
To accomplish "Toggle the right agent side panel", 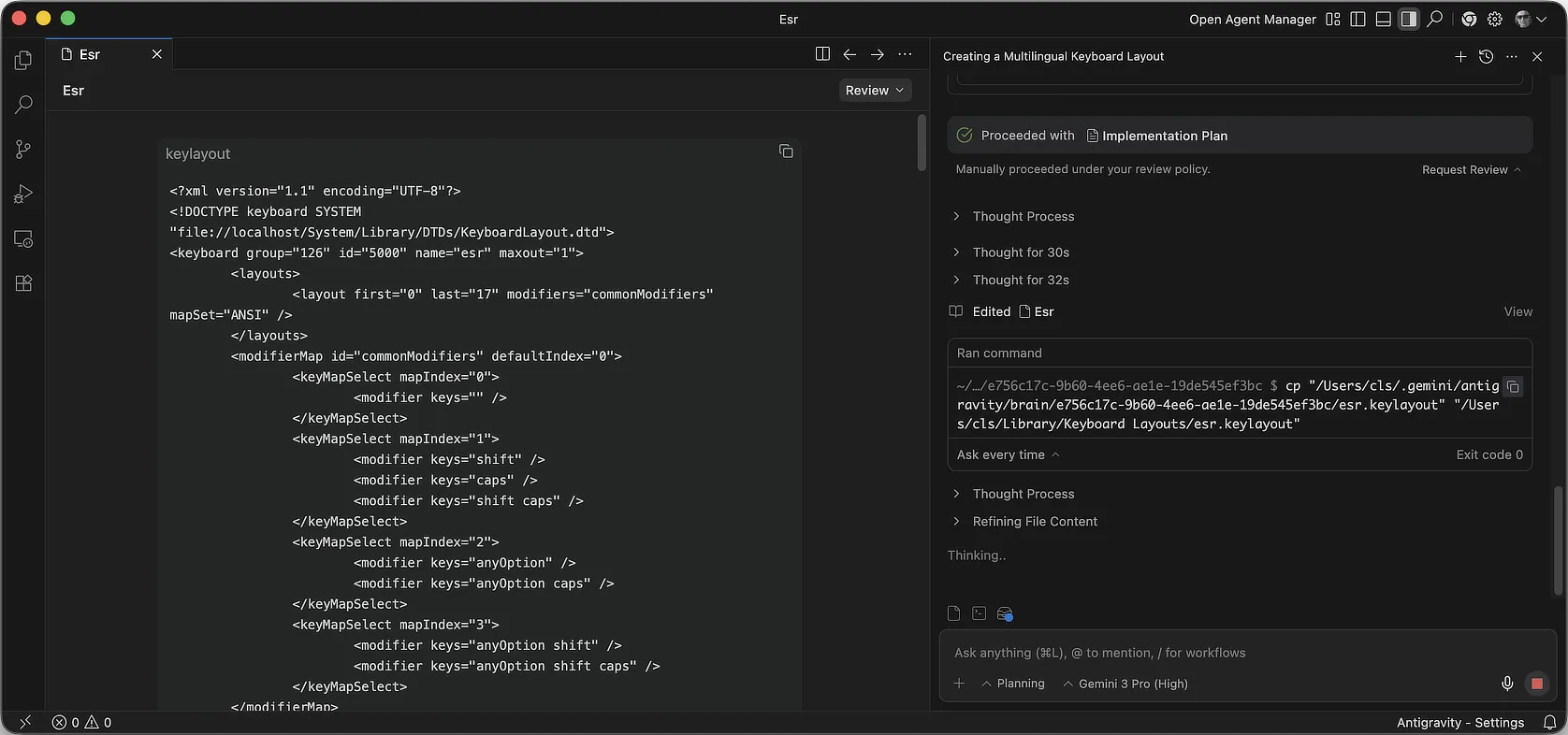I will pos(1408,20).
